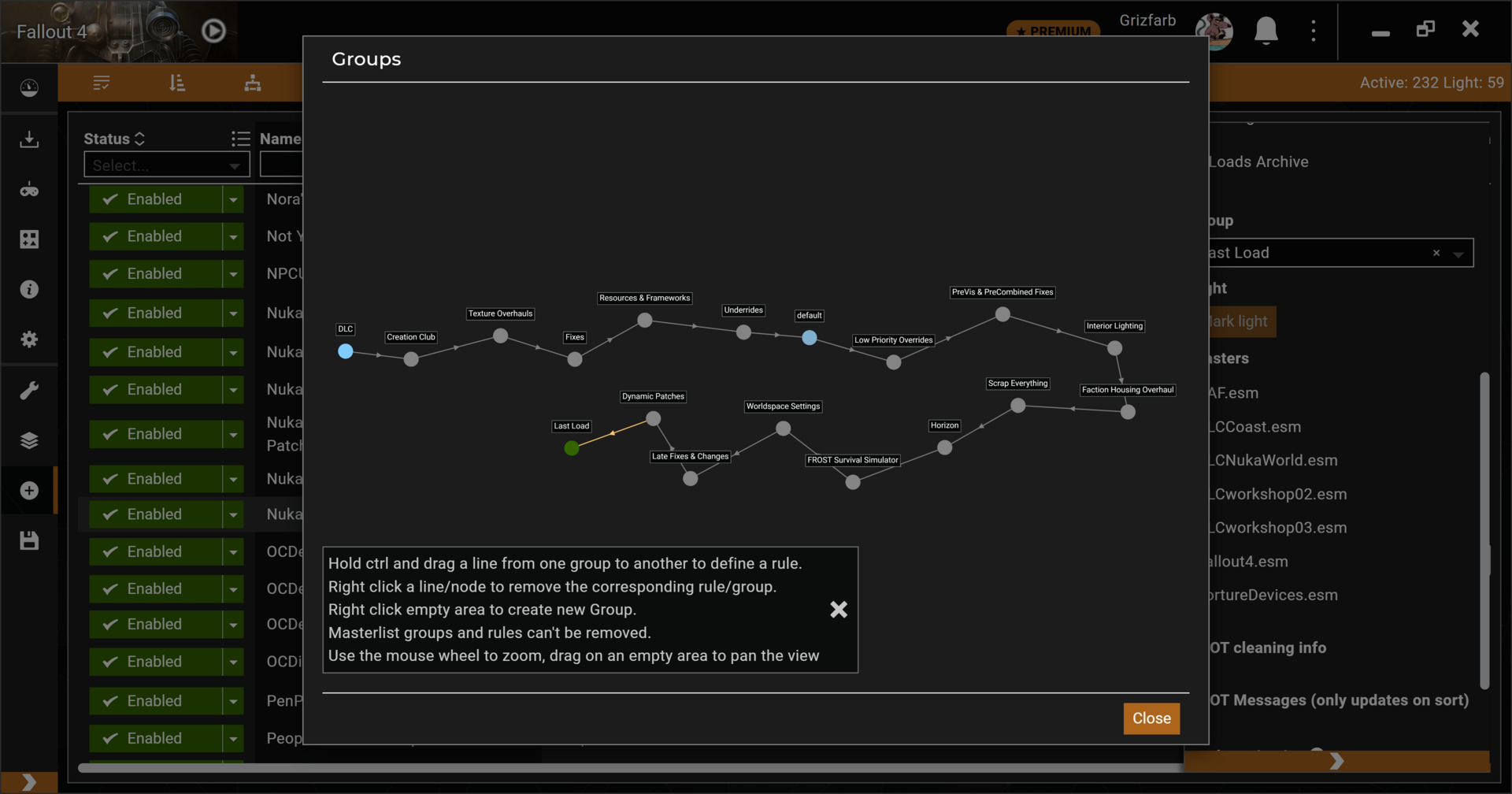
Task: Open the Downloads sidebar icon
Action: click(x=29, y=139)
